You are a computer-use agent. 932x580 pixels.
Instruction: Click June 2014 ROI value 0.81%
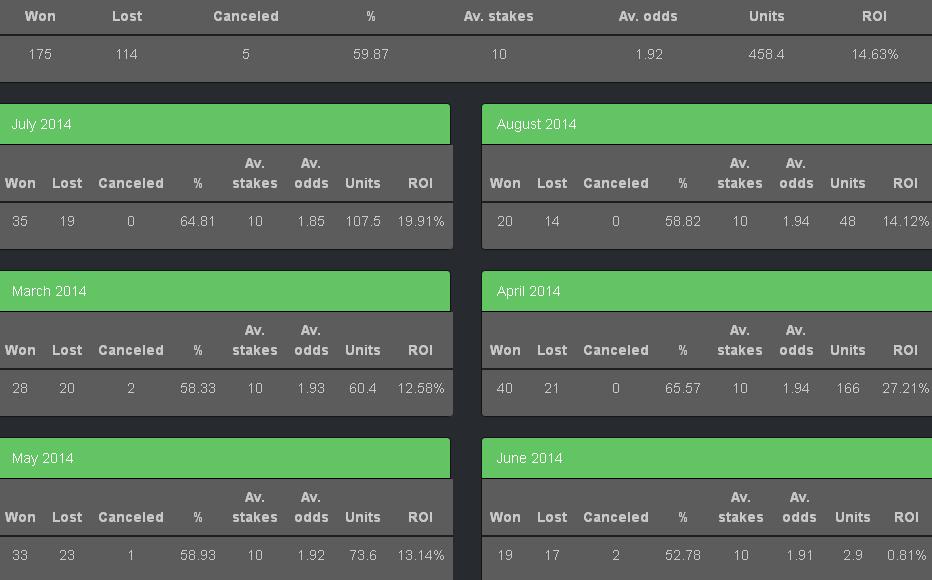click(x=906, y=556)
